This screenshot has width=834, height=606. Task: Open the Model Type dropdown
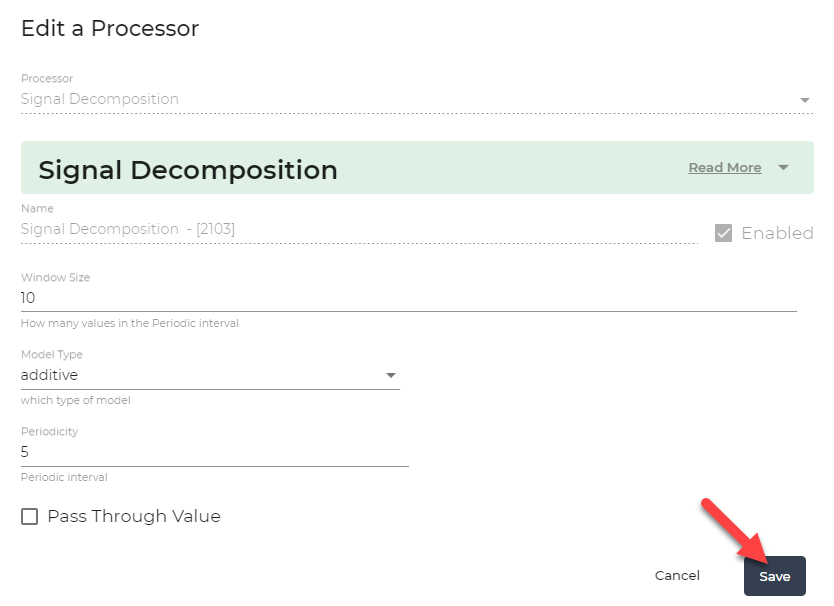tap(390, 374)
